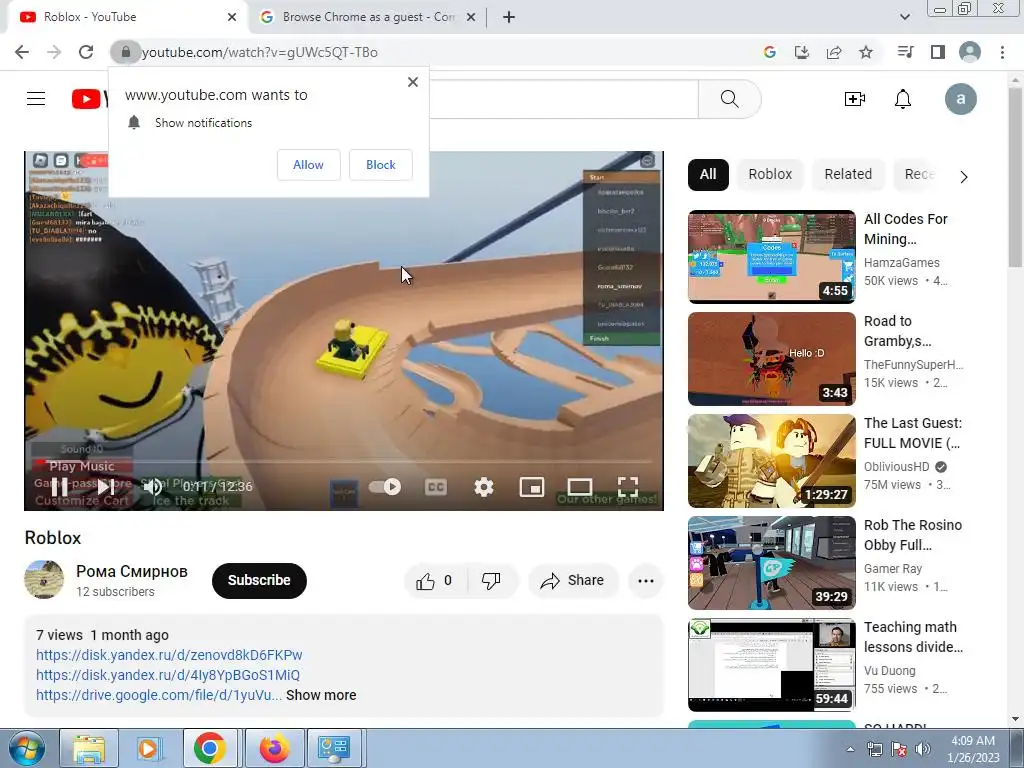Switch to Browse Chrome as guest tab
This screenshot has width=1024, height=768.
(366, 17)
